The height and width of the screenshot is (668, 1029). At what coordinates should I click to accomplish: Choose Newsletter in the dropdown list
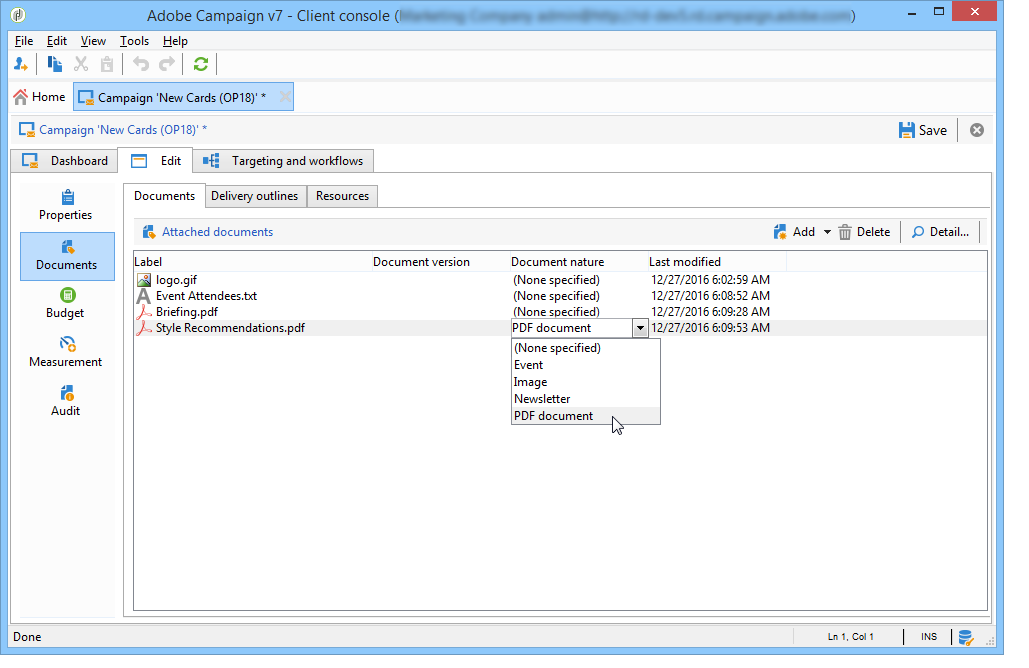click(585, 399)
